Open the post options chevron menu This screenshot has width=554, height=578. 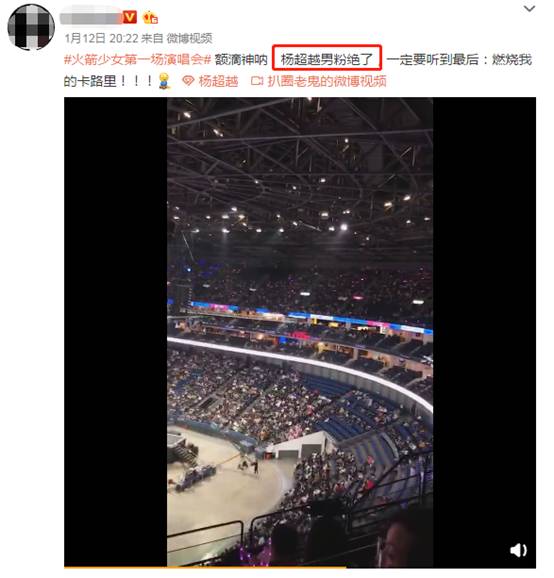pos(529,8)
